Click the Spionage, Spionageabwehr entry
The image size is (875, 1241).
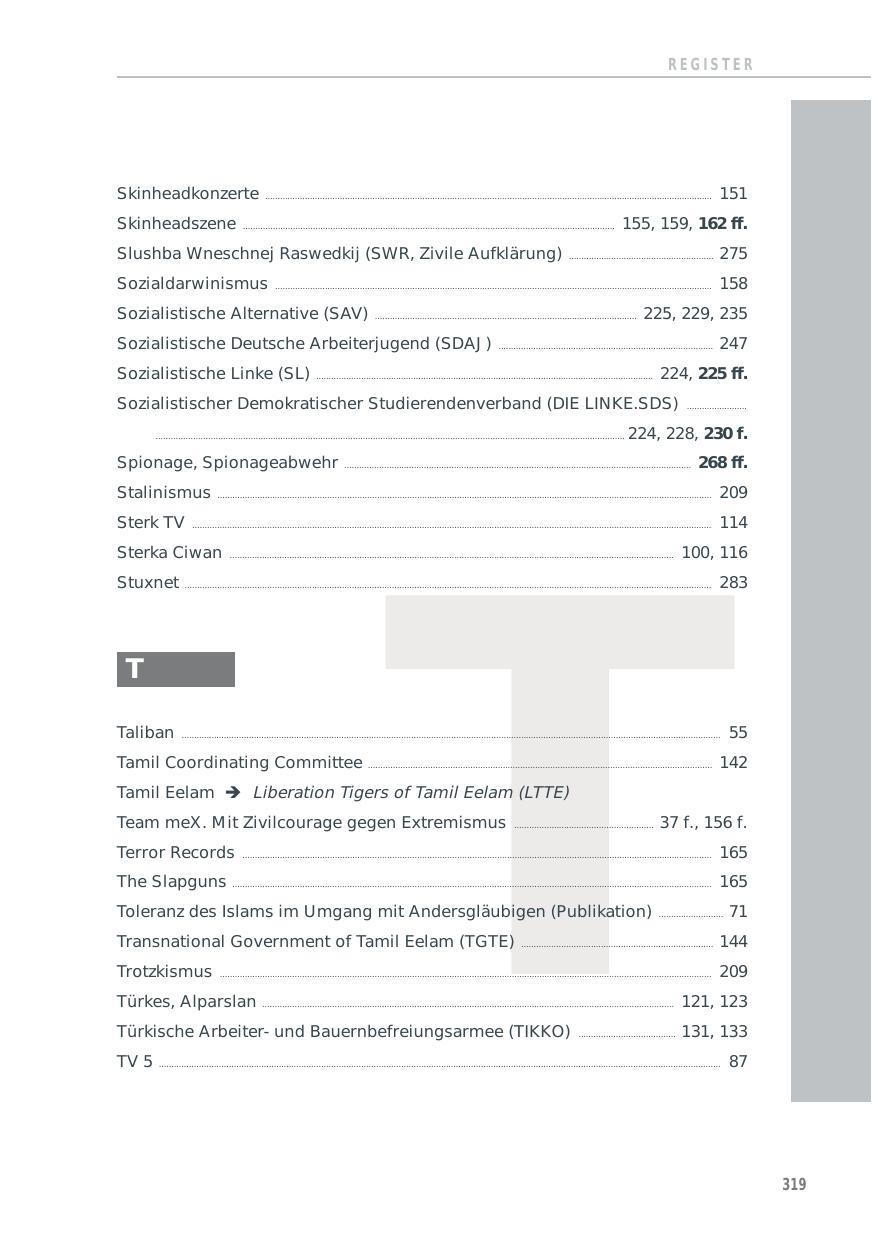pyautogui.click(x=227, y=462)
